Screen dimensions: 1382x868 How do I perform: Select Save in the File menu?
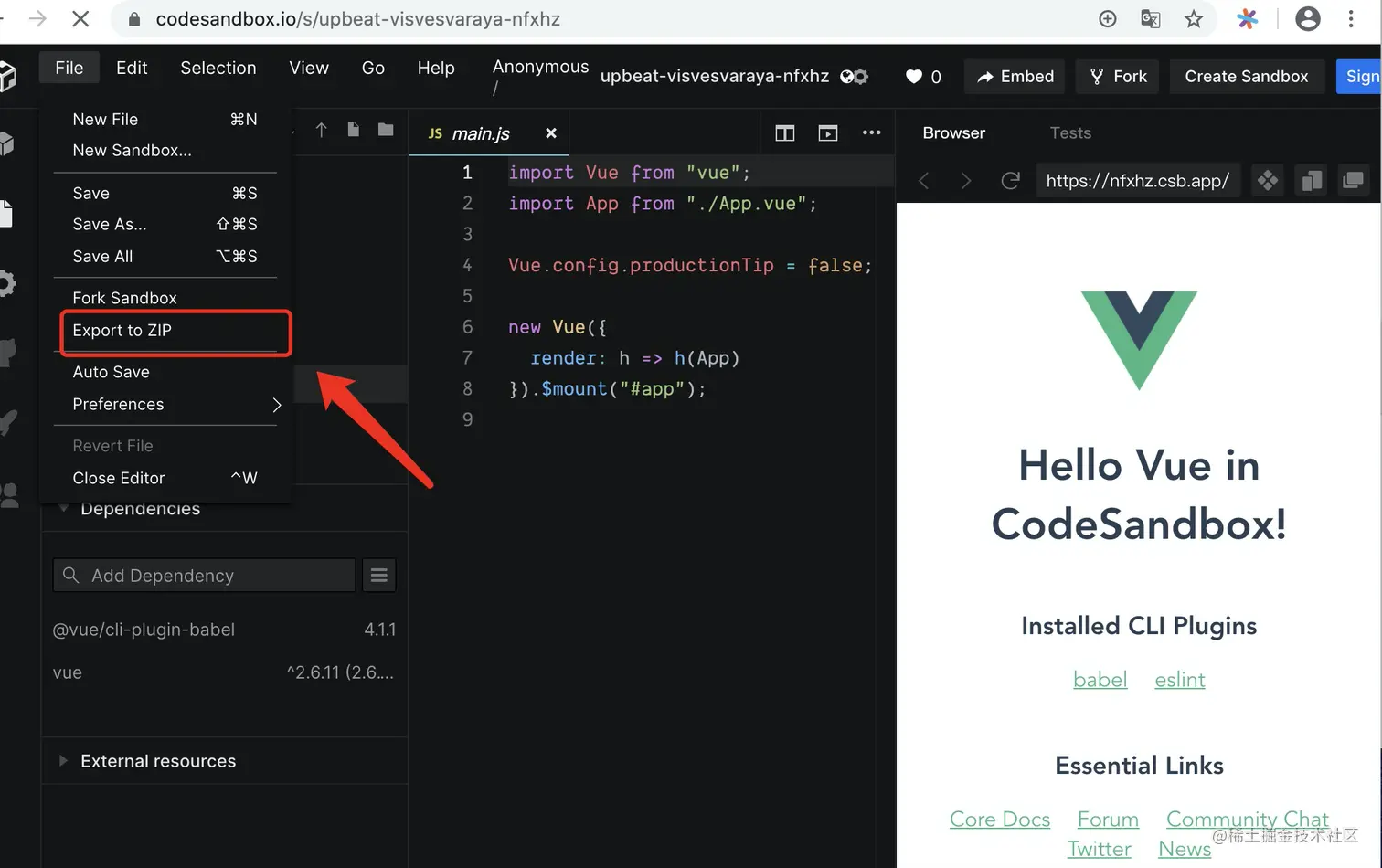pos(165,194)
